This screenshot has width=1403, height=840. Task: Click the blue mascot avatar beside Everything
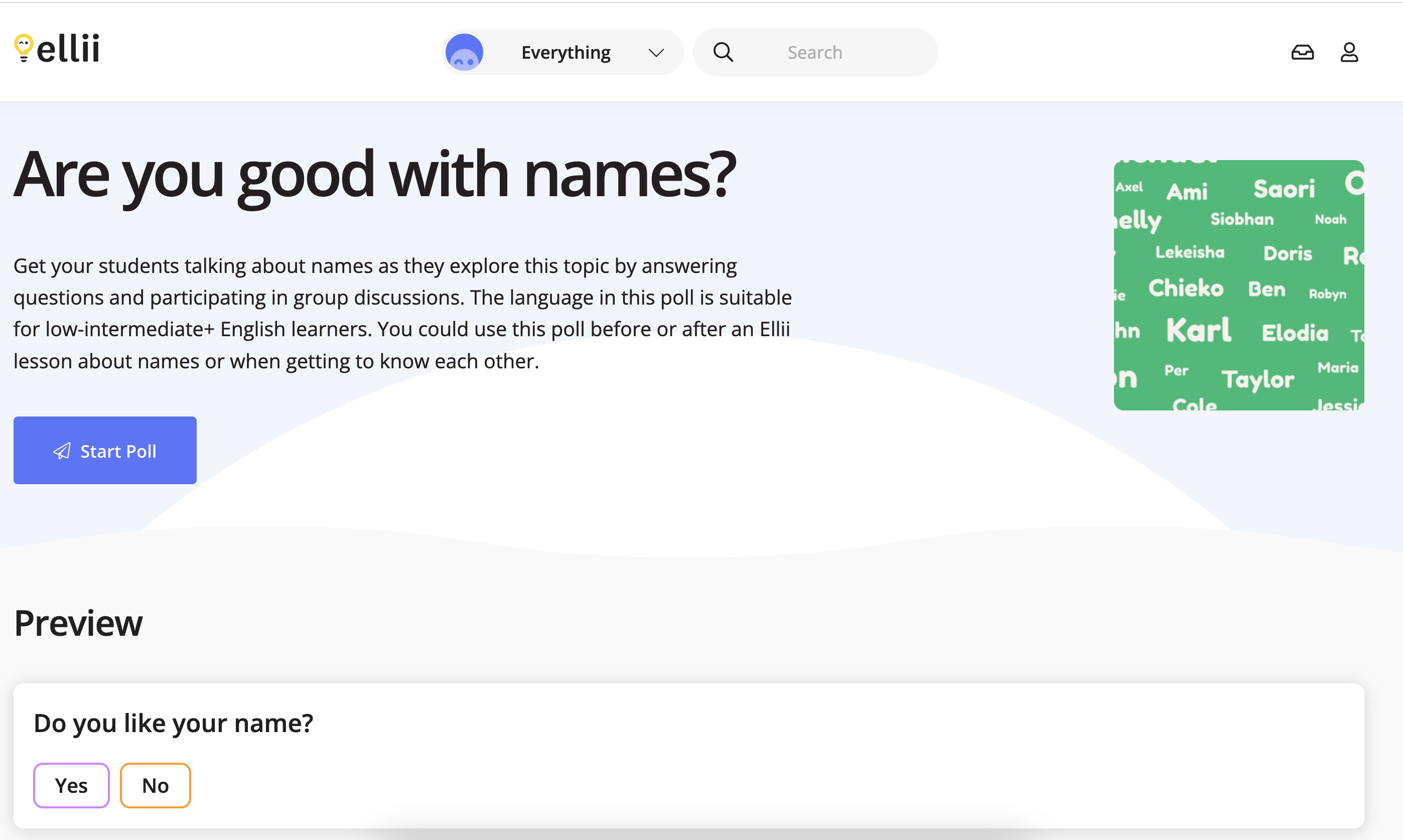(x=464, y=52)
